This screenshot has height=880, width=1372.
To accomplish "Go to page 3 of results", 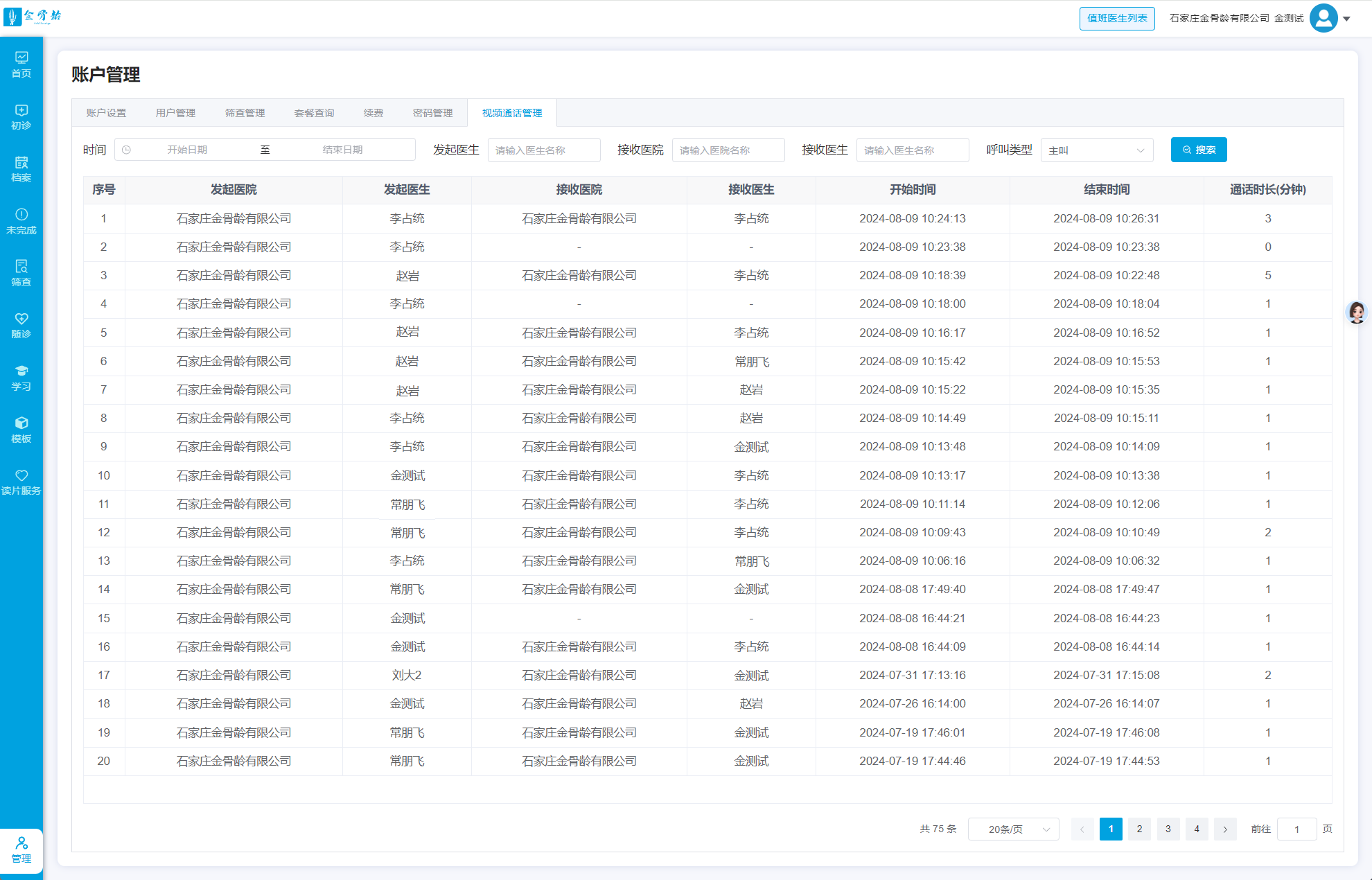I will (x=1168, y=829).
